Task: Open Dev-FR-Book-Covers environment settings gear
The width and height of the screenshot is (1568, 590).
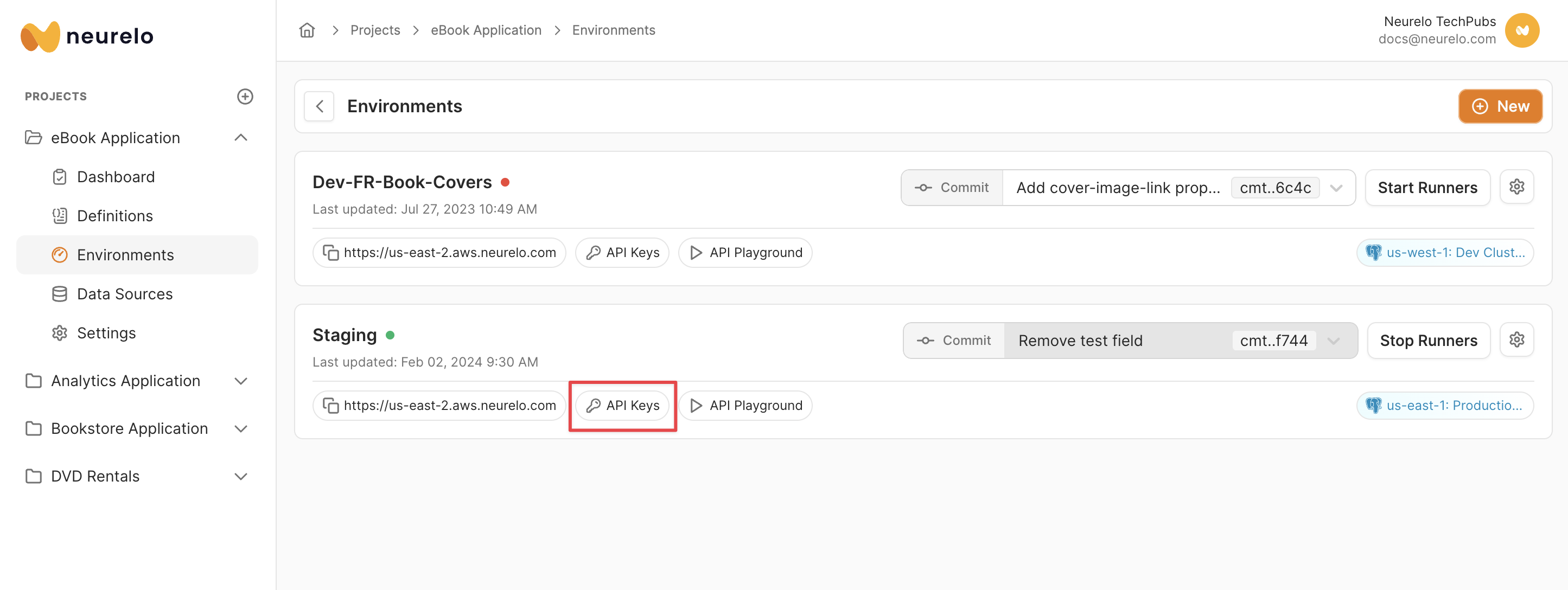Action: pos(1516,187)
